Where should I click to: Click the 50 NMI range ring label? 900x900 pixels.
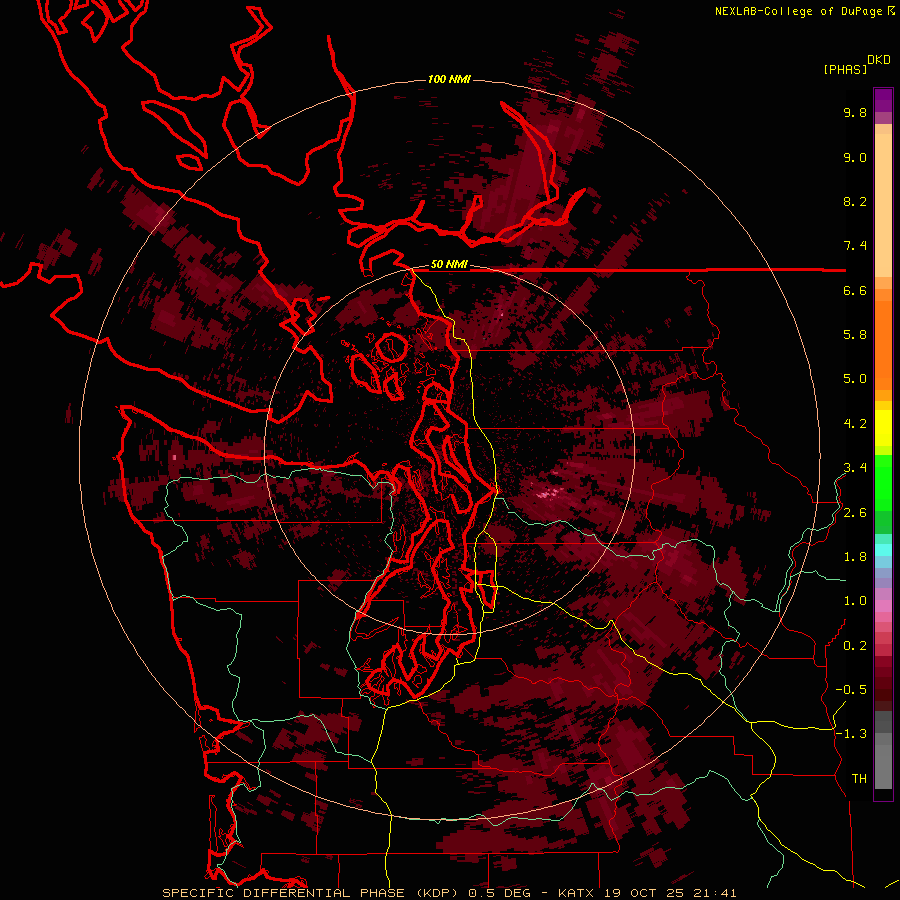449,265
